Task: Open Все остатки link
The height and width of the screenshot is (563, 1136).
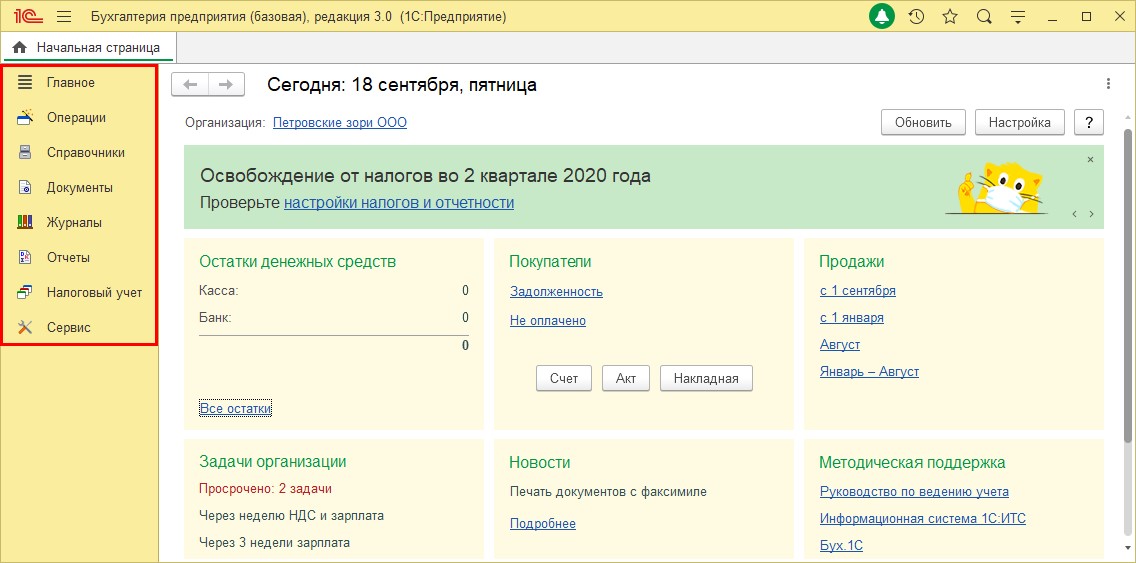Action: click(235, 409)
